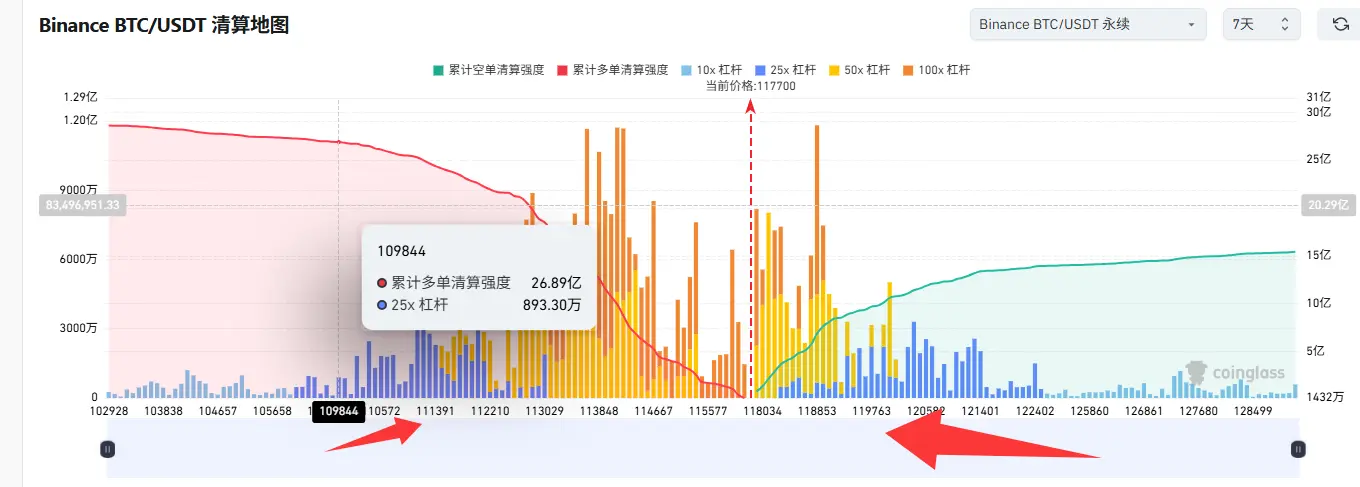This screenshot has width=1360, height=487.
Task: Open the Binance BTC/USDT 永续 dropdown
Action: coord(1088,24)
